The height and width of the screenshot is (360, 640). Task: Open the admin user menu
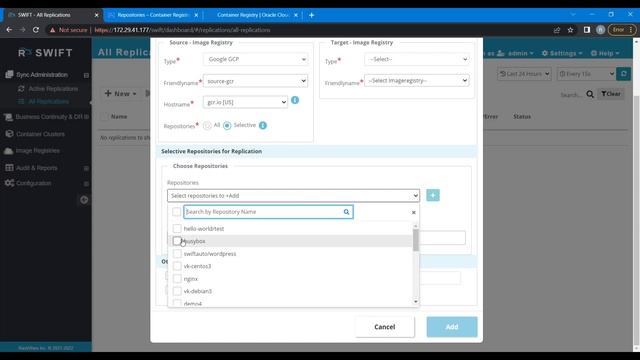[515, 53]
